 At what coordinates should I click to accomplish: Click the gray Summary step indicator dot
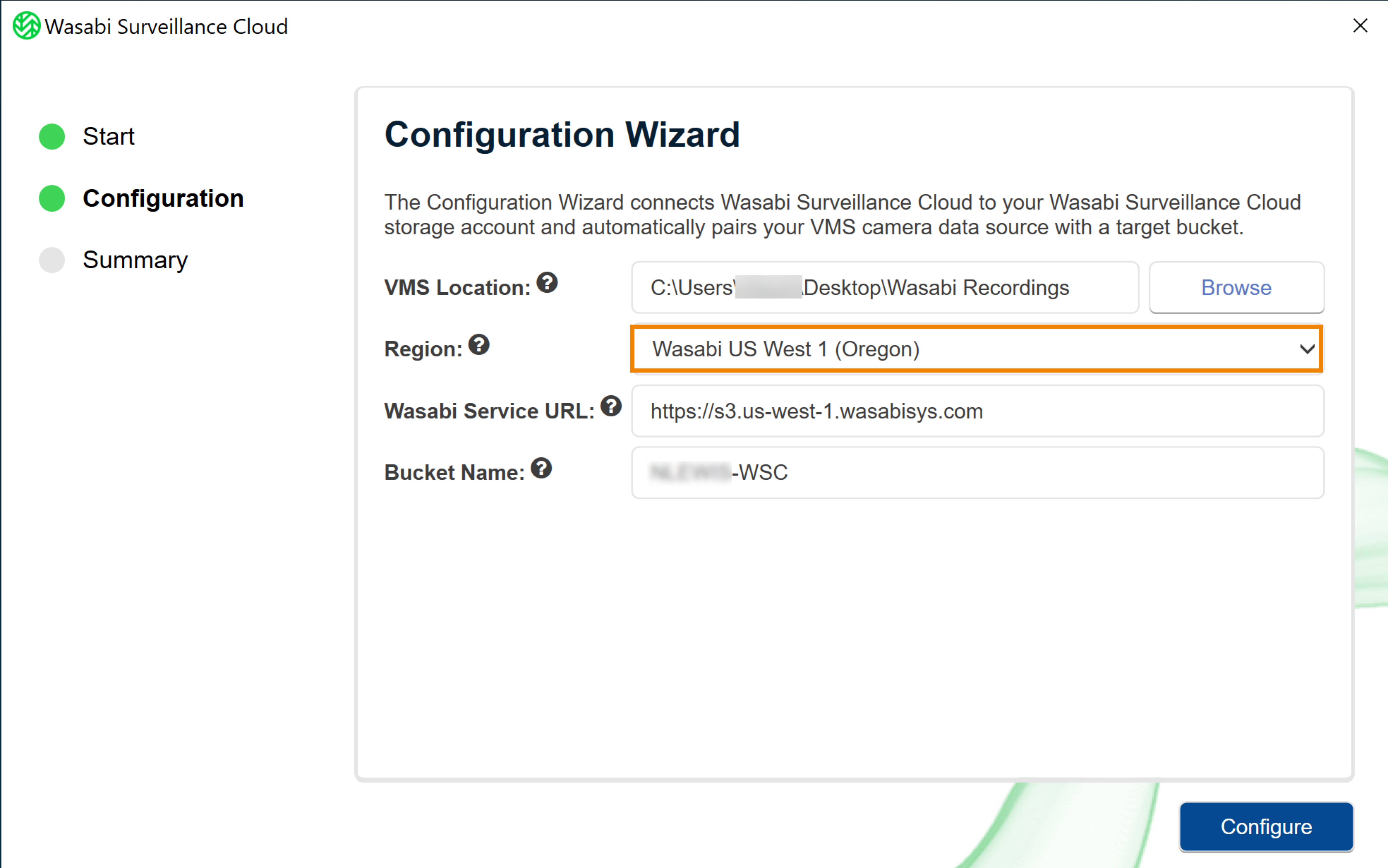(52, 260)
